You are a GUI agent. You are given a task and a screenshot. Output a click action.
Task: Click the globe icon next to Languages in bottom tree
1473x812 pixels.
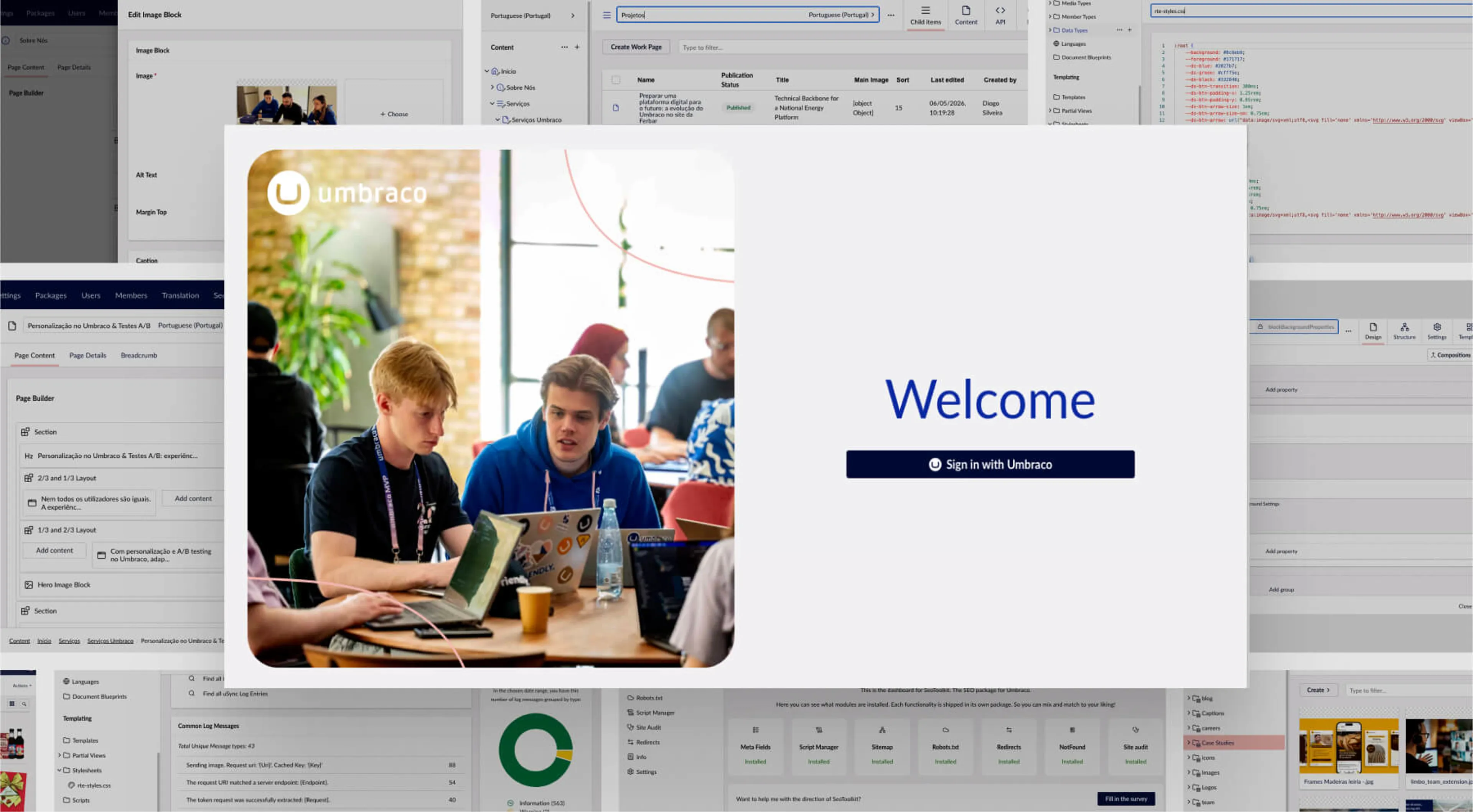click(66, 681)
